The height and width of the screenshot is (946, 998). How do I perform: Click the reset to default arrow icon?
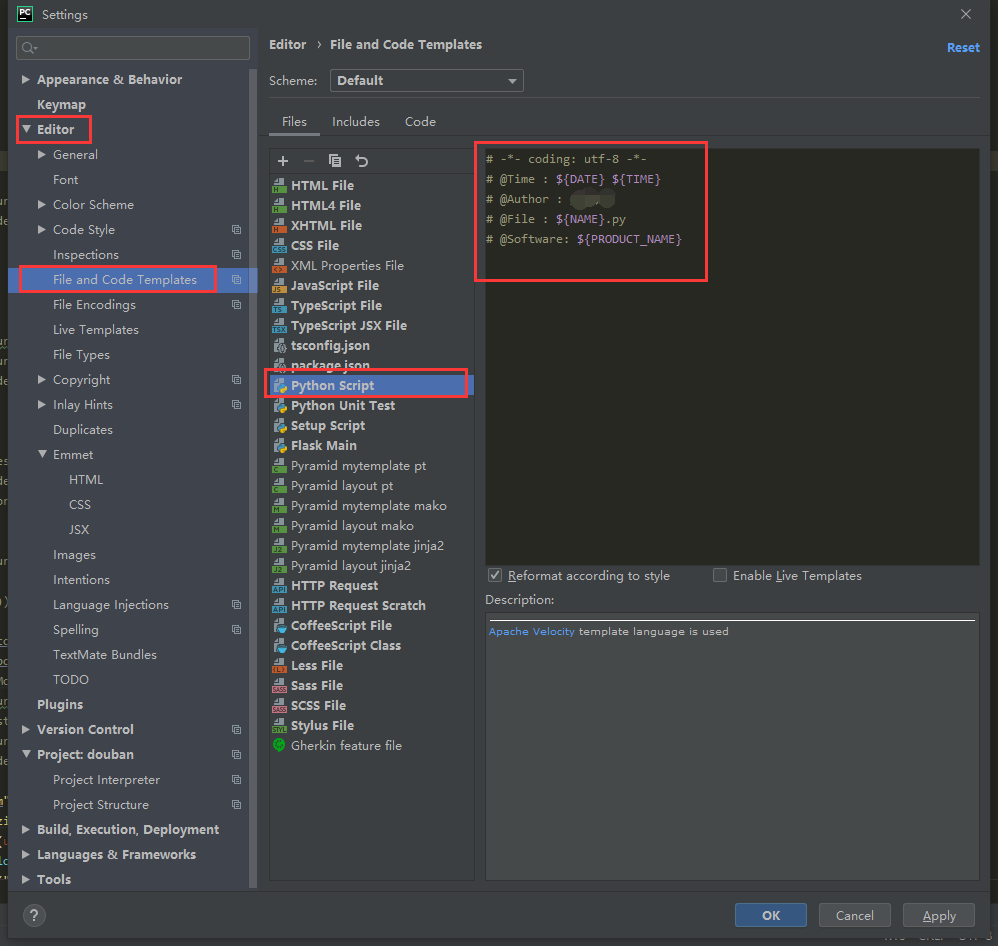(x=362, y=161)
